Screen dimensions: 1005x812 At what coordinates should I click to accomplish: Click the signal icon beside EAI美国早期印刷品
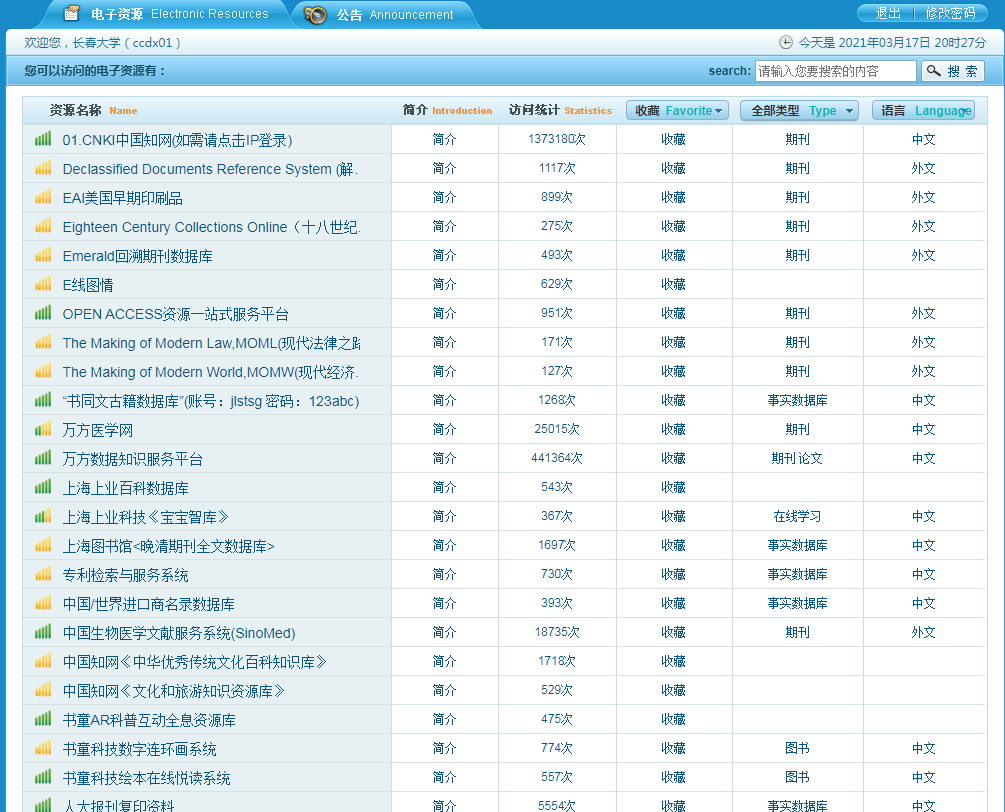(x=43, y=198)
